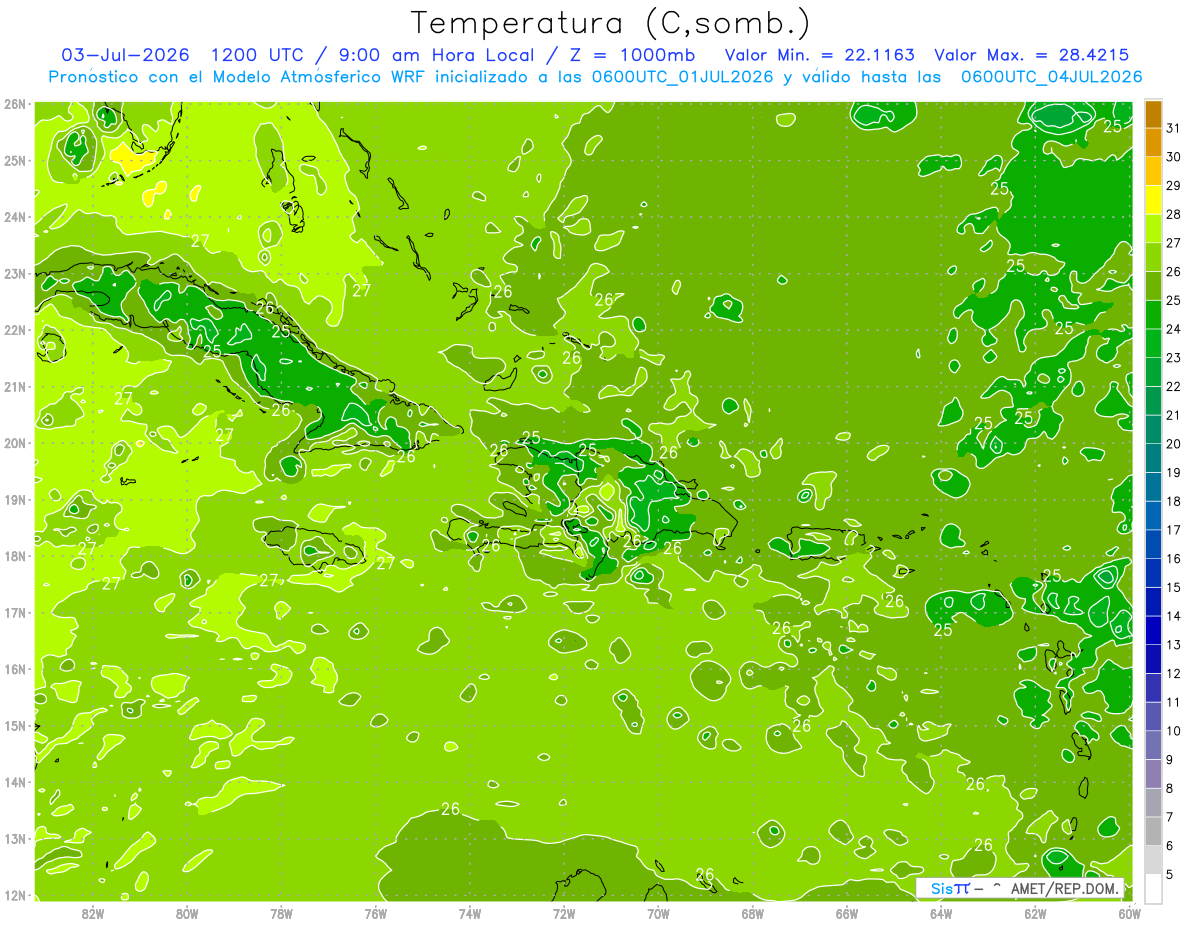This screenshot has width=1200, height=927.
Task: Click the '70W' longitude axis label
Action: point(658,914)
